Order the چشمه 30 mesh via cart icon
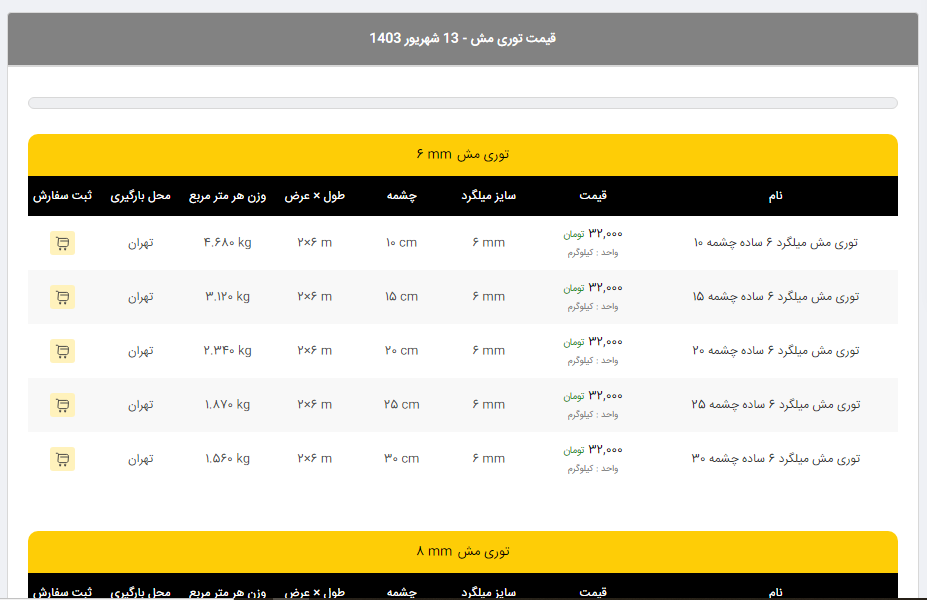The height and width of the screenshot is (600, 927). coord(62,459)
